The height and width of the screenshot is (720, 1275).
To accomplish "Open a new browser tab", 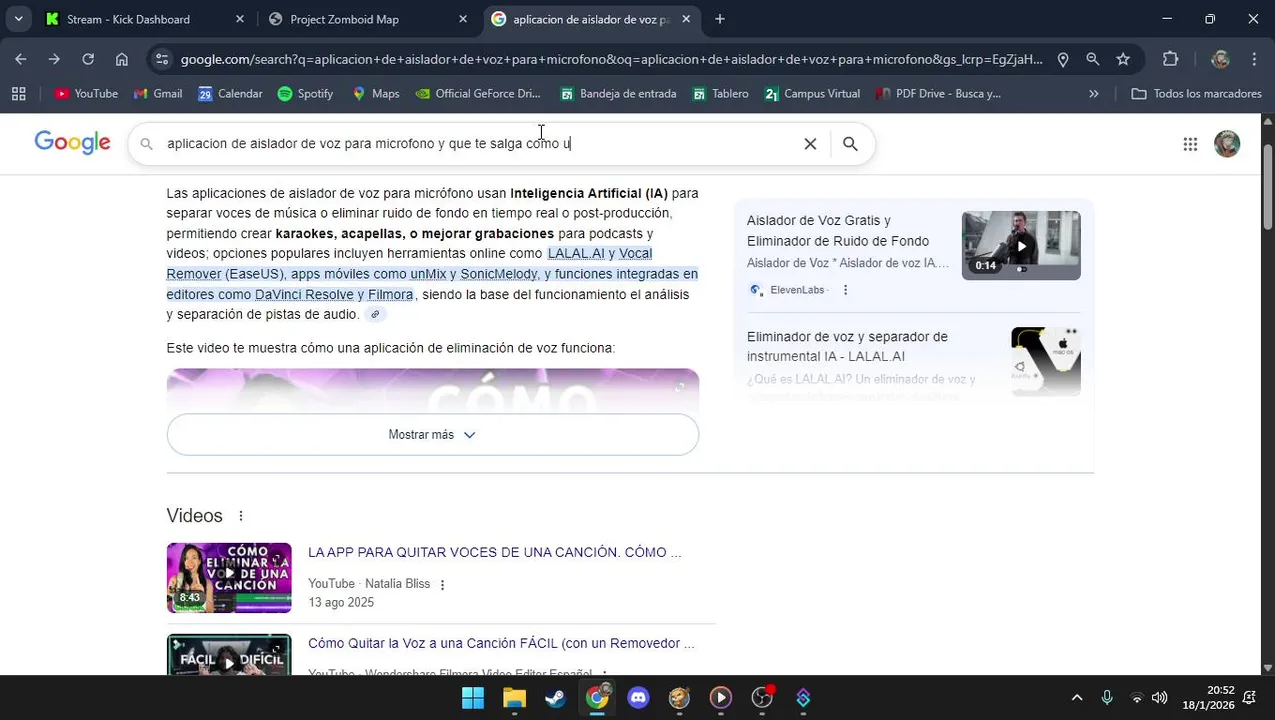I will 720,19.
